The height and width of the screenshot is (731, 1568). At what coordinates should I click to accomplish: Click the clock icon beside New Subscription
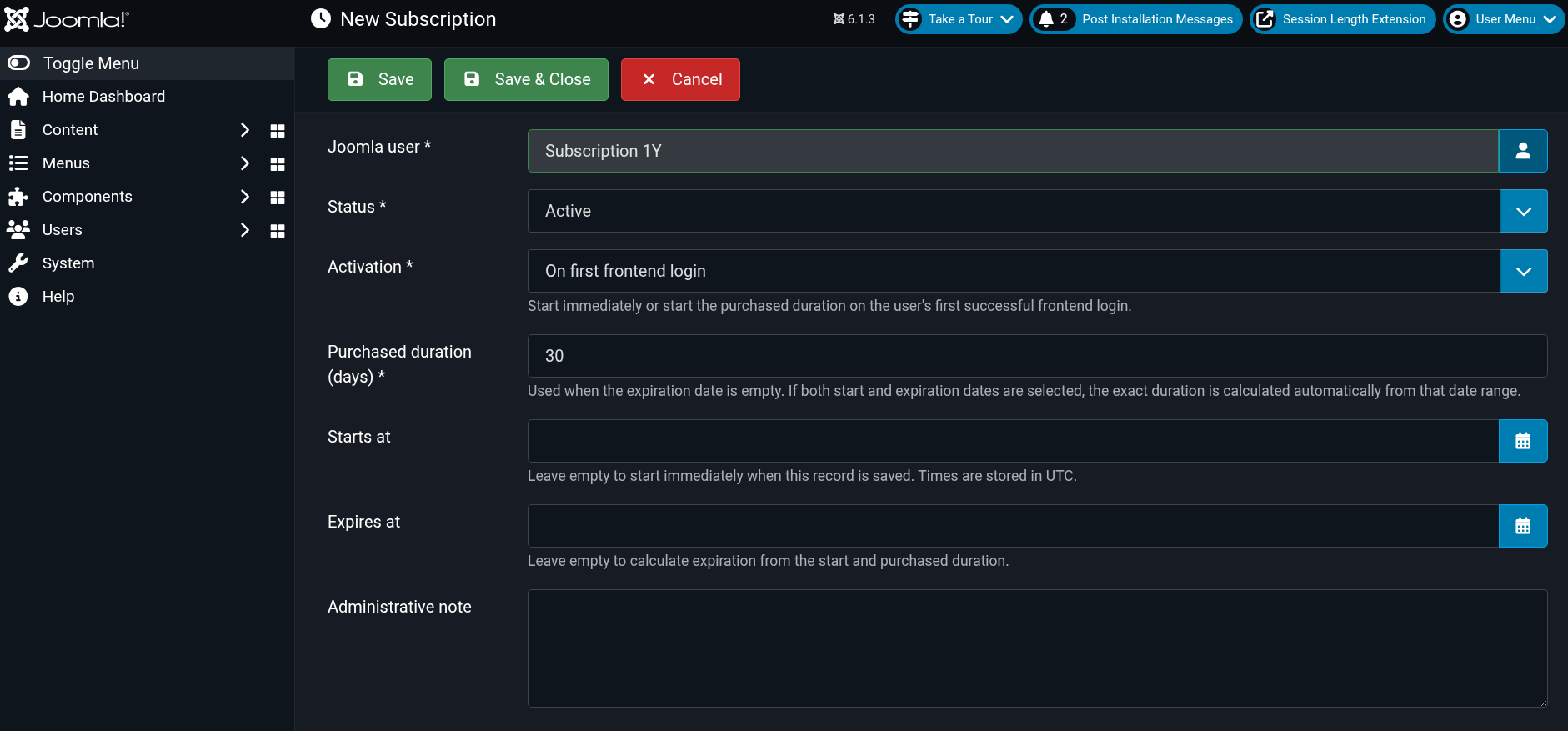coord(321,19)
